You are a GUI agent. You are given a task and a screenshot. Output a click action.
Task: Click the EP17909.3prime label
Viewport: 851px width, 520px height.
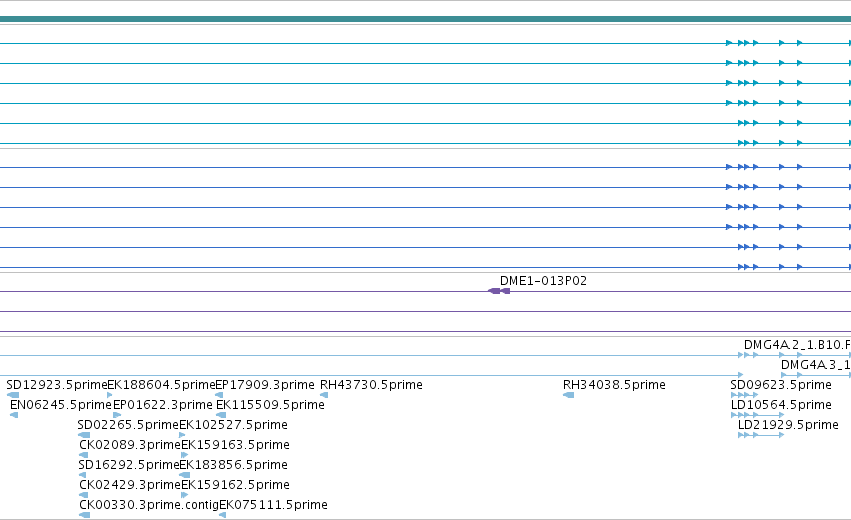(265, 385)
